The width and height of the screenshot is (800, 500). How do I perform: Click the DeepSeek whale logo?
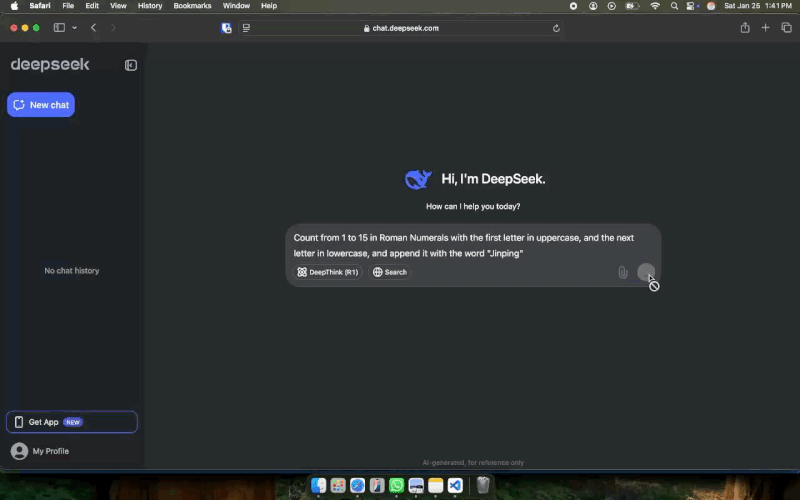(x=418, y=179)
